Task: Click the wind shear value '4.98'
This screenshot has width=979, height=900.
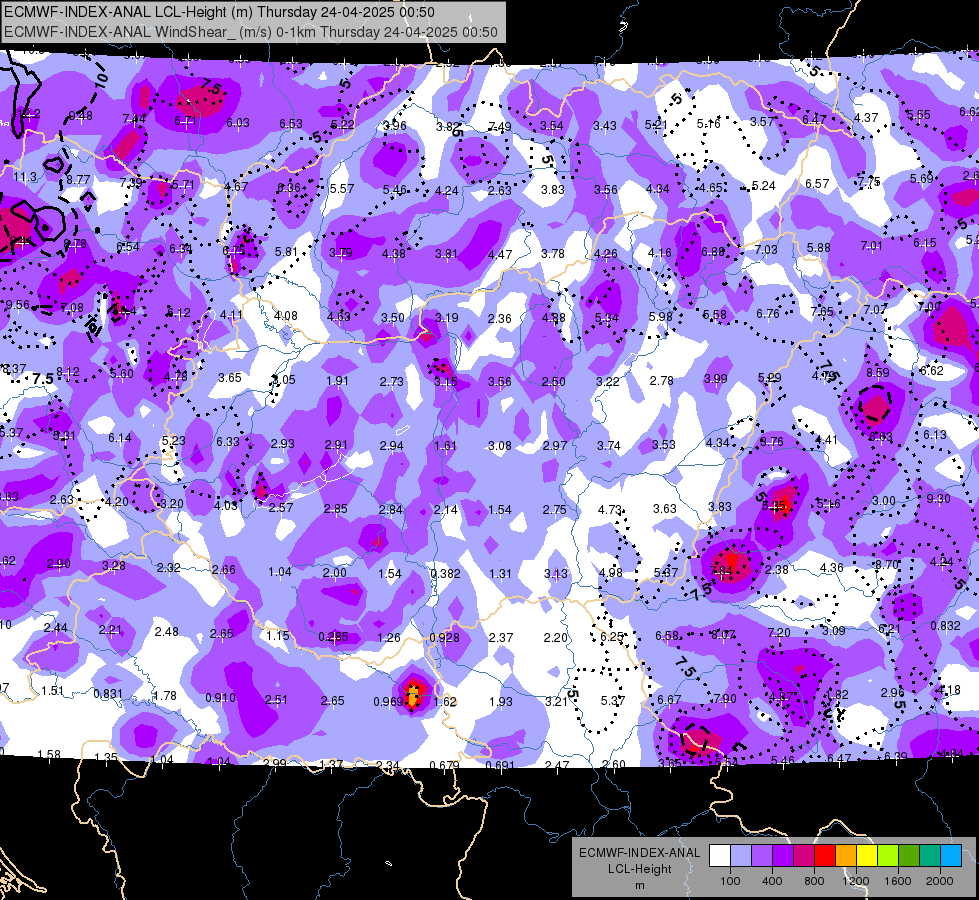Action: (x=611, y=573)
